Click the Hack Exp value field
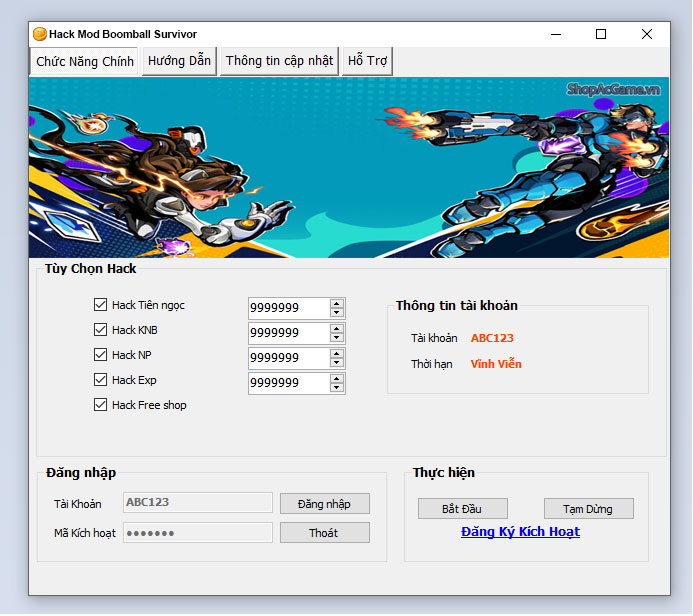Screen dimensions: 693x616 click(289, 383)
